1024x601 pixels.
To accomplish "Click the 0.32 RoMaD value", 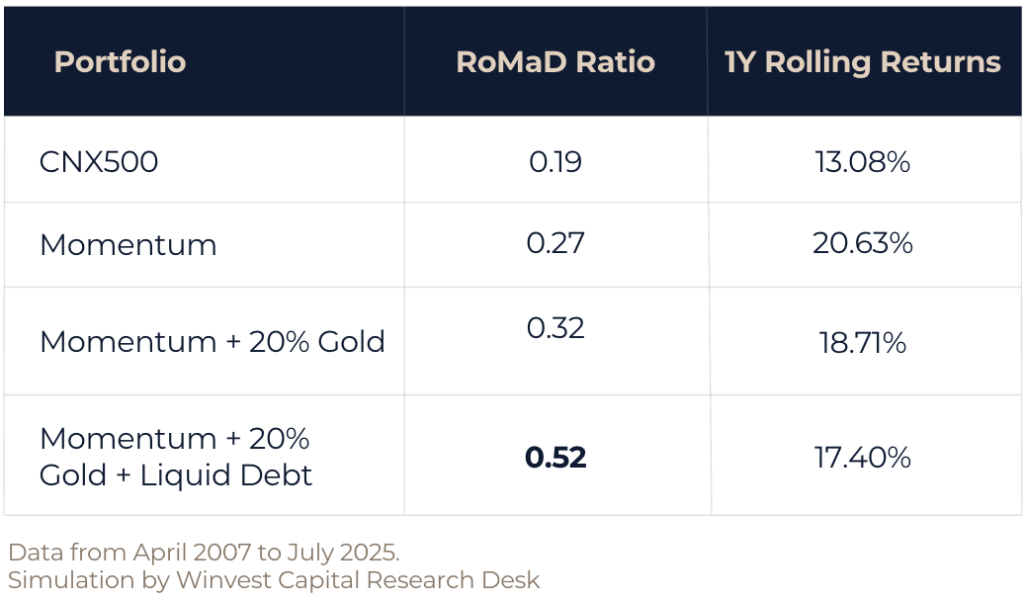I will (x=555, y=328).
